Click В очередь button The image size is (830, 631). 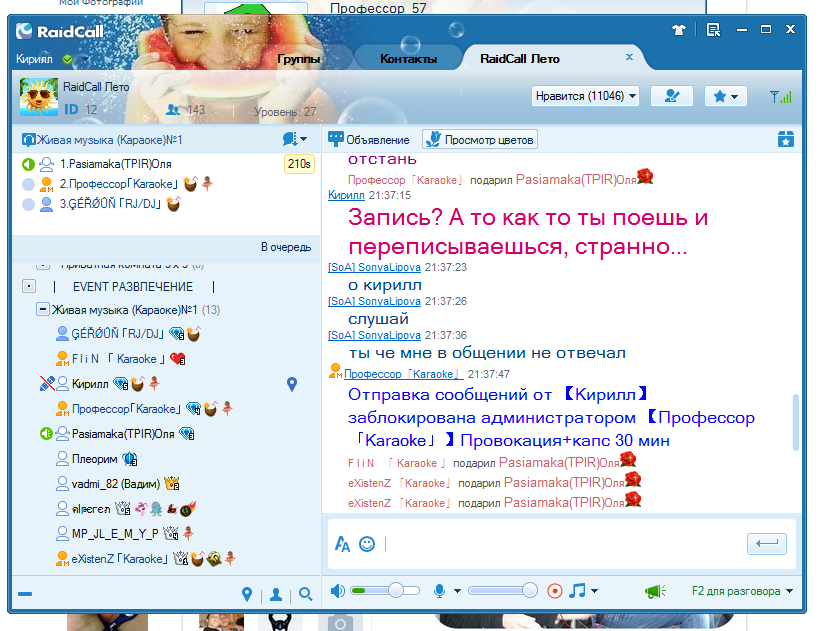[286, 247]
